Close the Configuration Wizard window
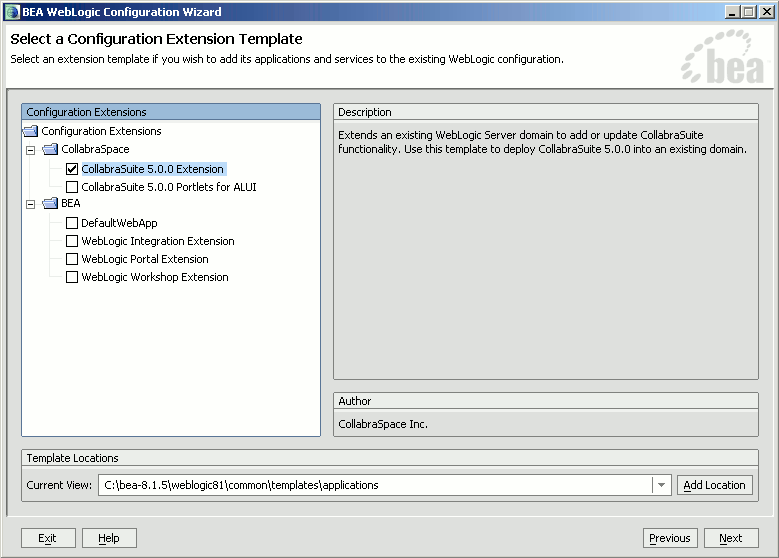The image size is (779, 558). 767,12
